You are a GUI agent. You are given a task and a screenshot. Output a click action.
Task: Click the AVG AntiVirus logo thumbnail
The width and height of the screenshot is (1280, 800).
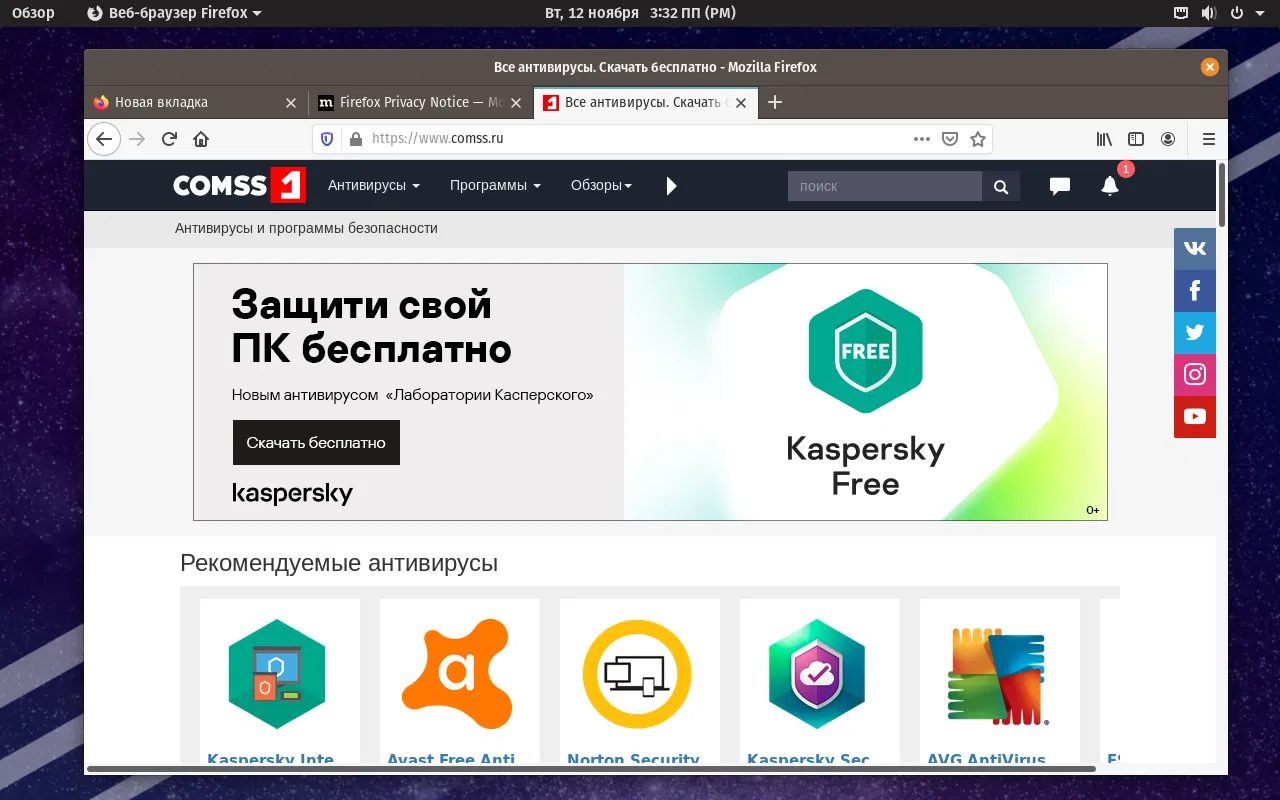pyautogui.click(x=998, y=675)
